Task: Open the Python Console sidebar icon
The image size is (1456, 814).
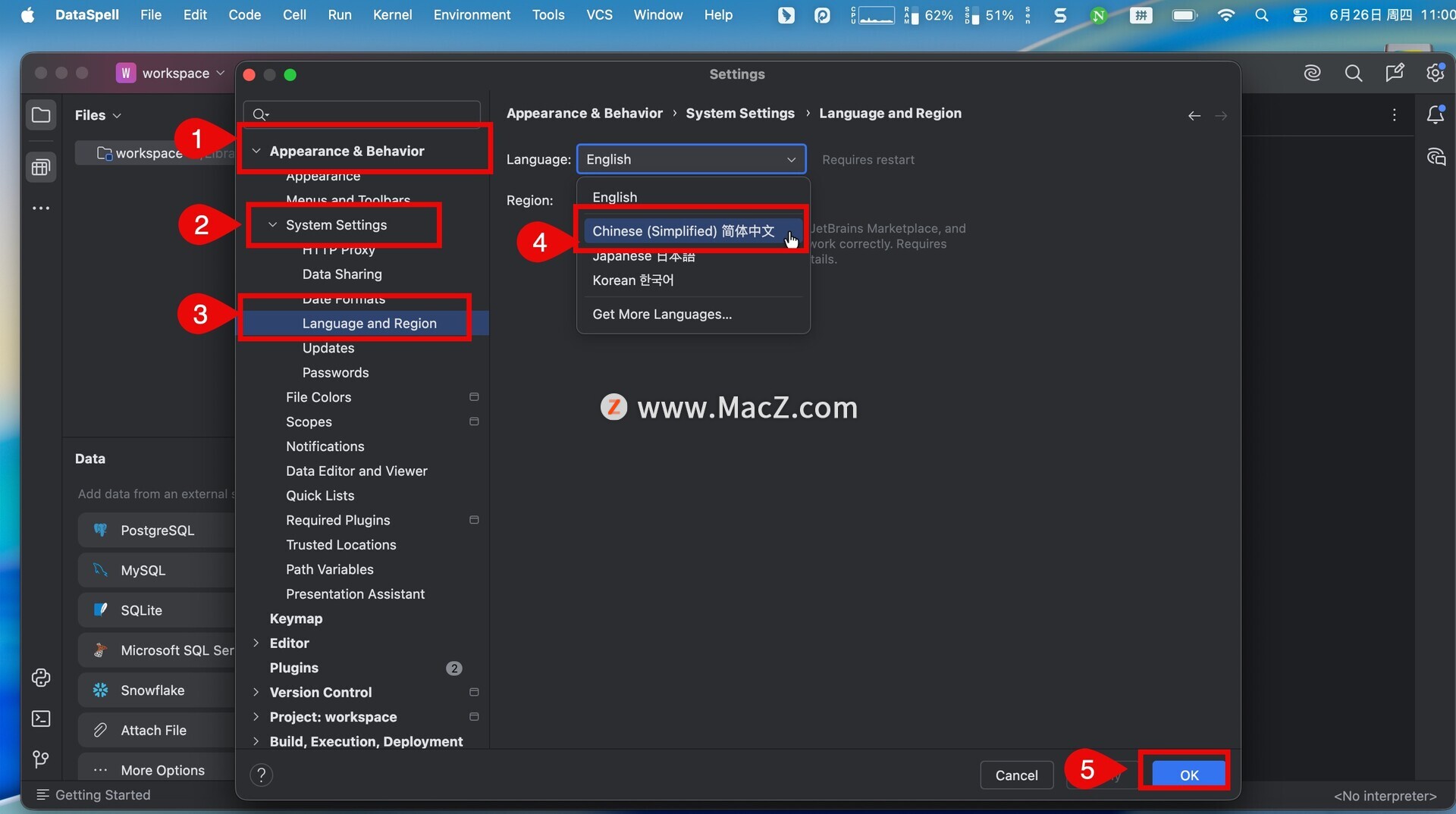Action: (x=41, y=678)
